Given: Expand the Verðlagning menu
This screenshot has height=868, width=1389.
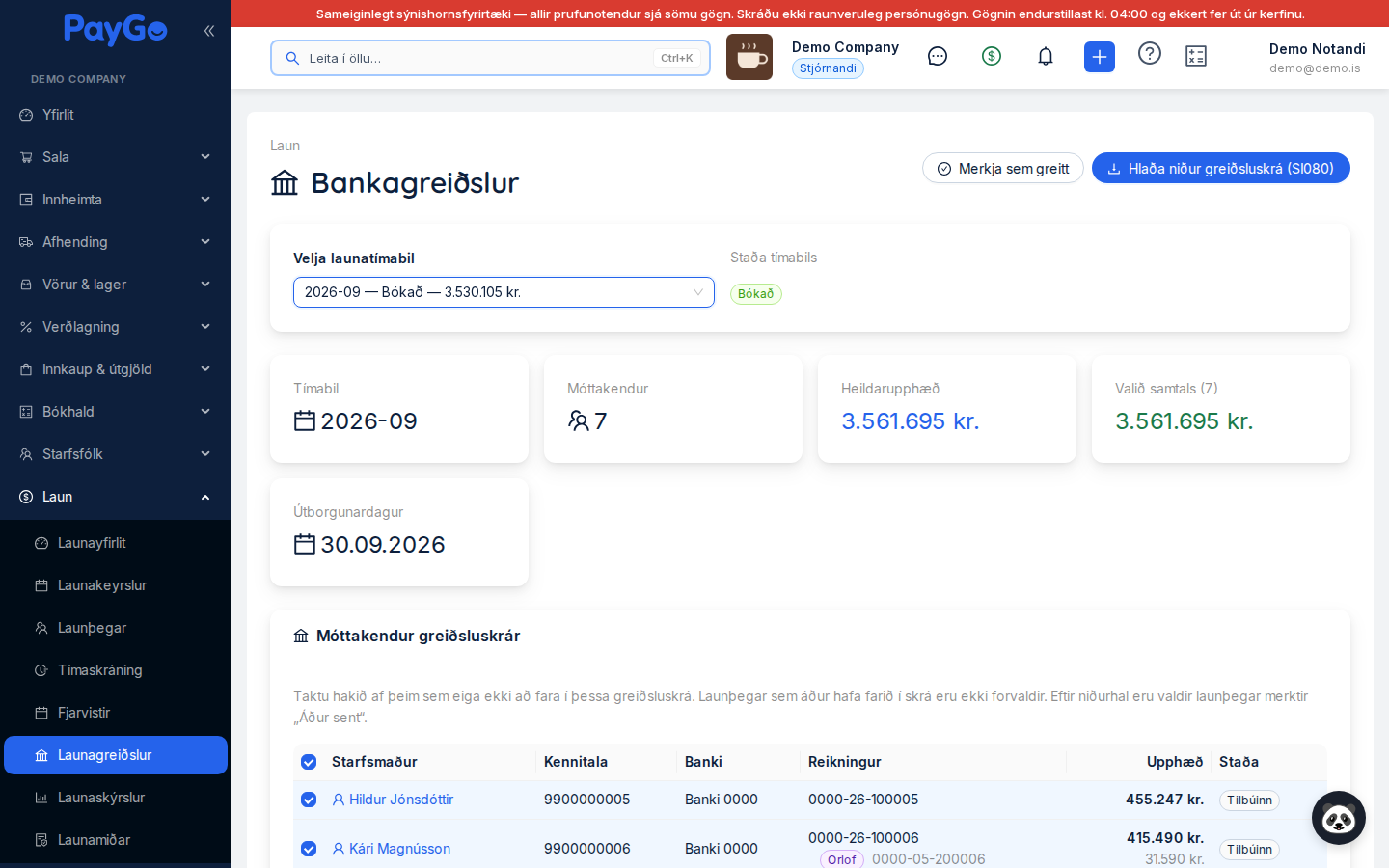Looking at the screenshot, I should click(x=116, y=327).
